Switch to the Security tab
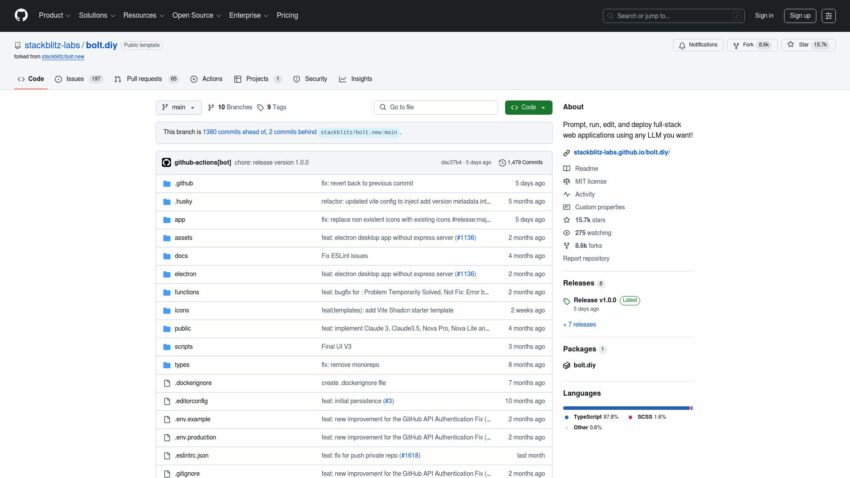850x478 pixels. [310, 79]
